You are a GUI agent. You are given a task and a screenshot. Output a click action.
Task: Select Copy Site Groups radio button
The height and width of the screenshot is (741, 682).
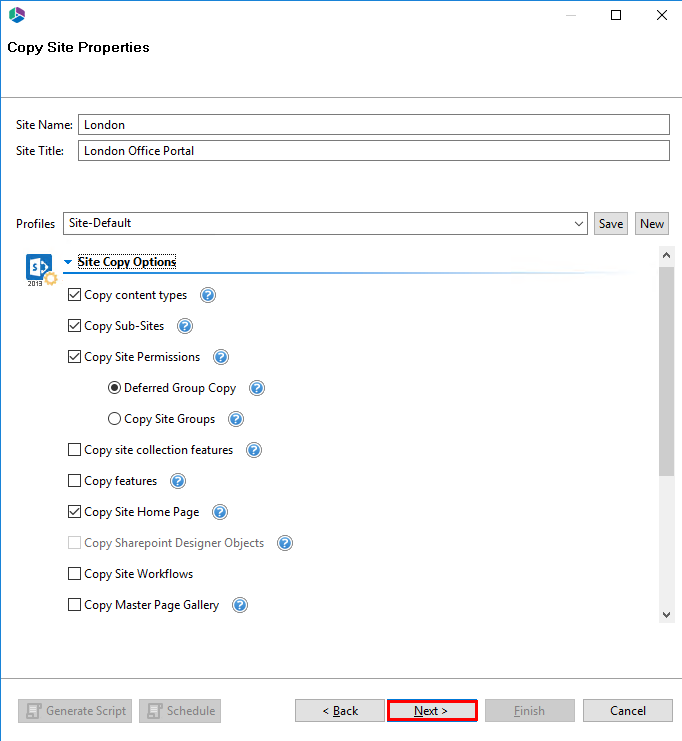pyautogui.click(x=115, y=419)
